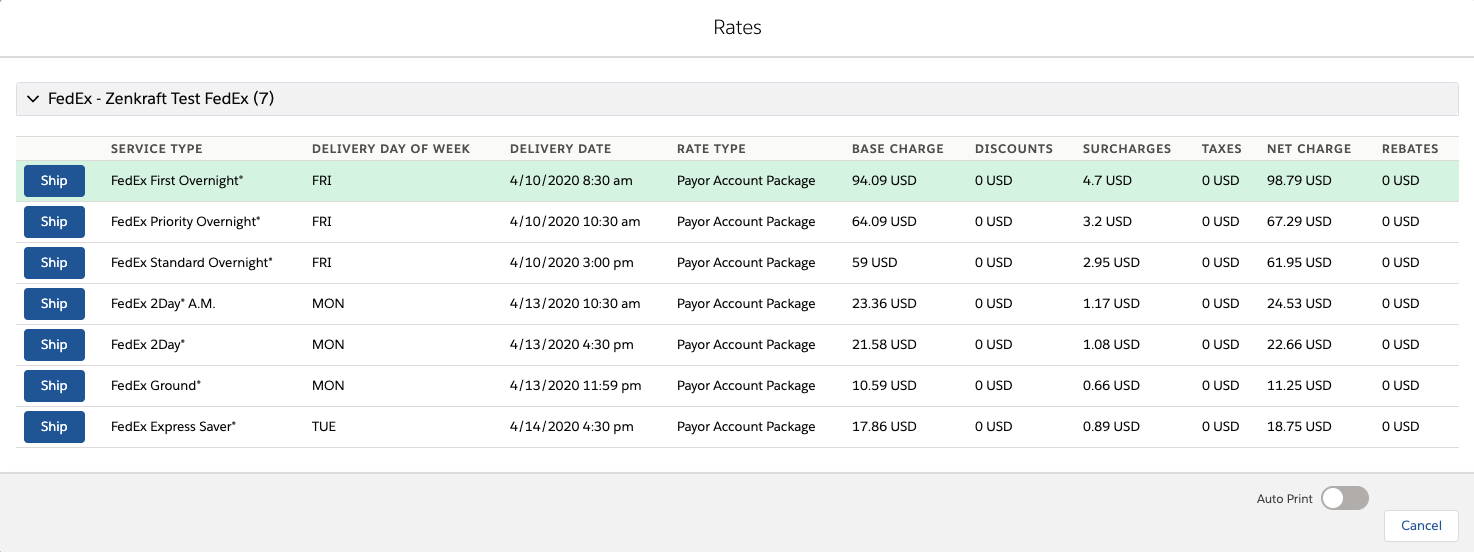Click delivery date 4/13/2020 11:59 pm

[576, 386]
